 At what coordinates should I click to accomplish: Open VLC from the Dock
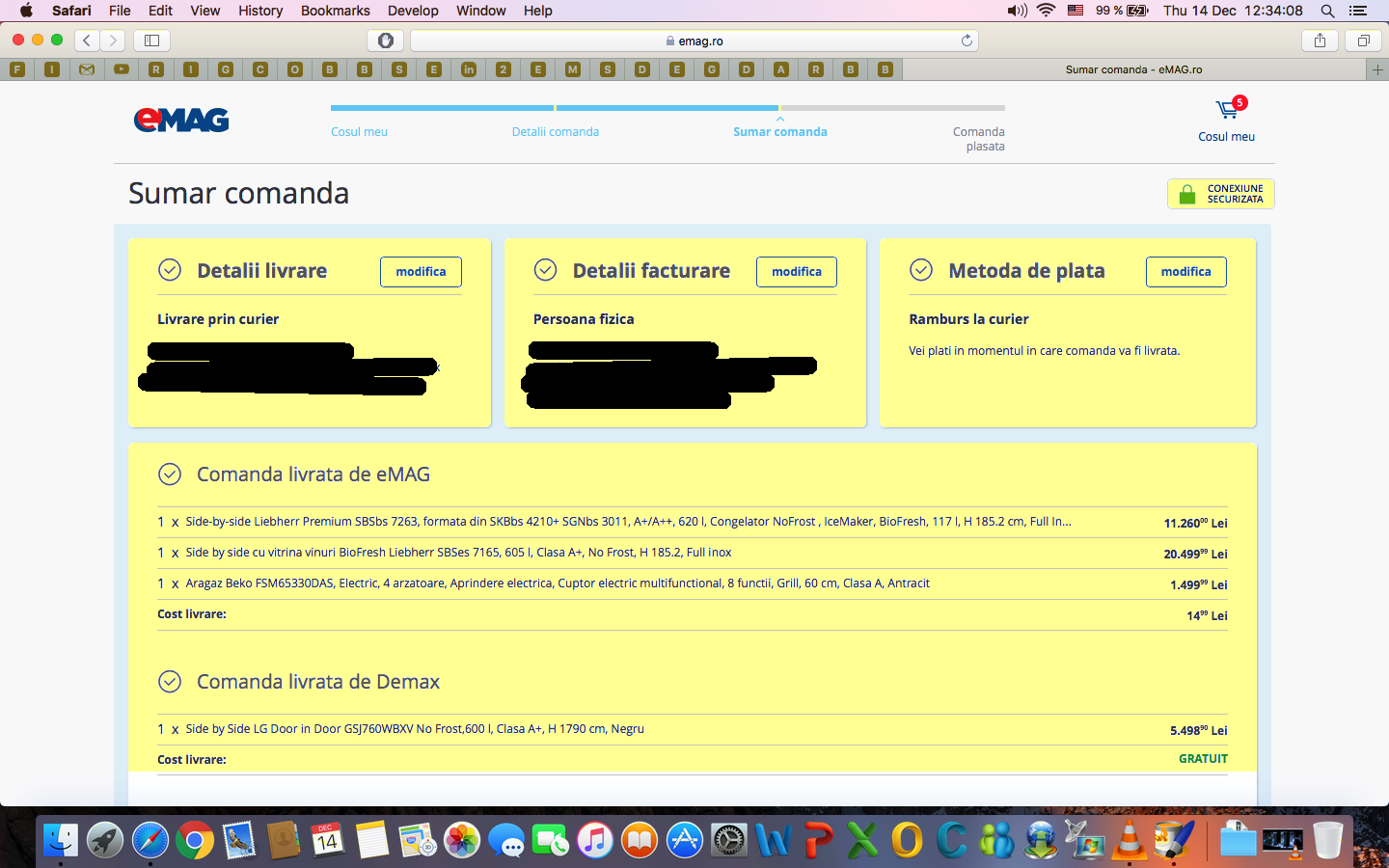click(1130, 840)
